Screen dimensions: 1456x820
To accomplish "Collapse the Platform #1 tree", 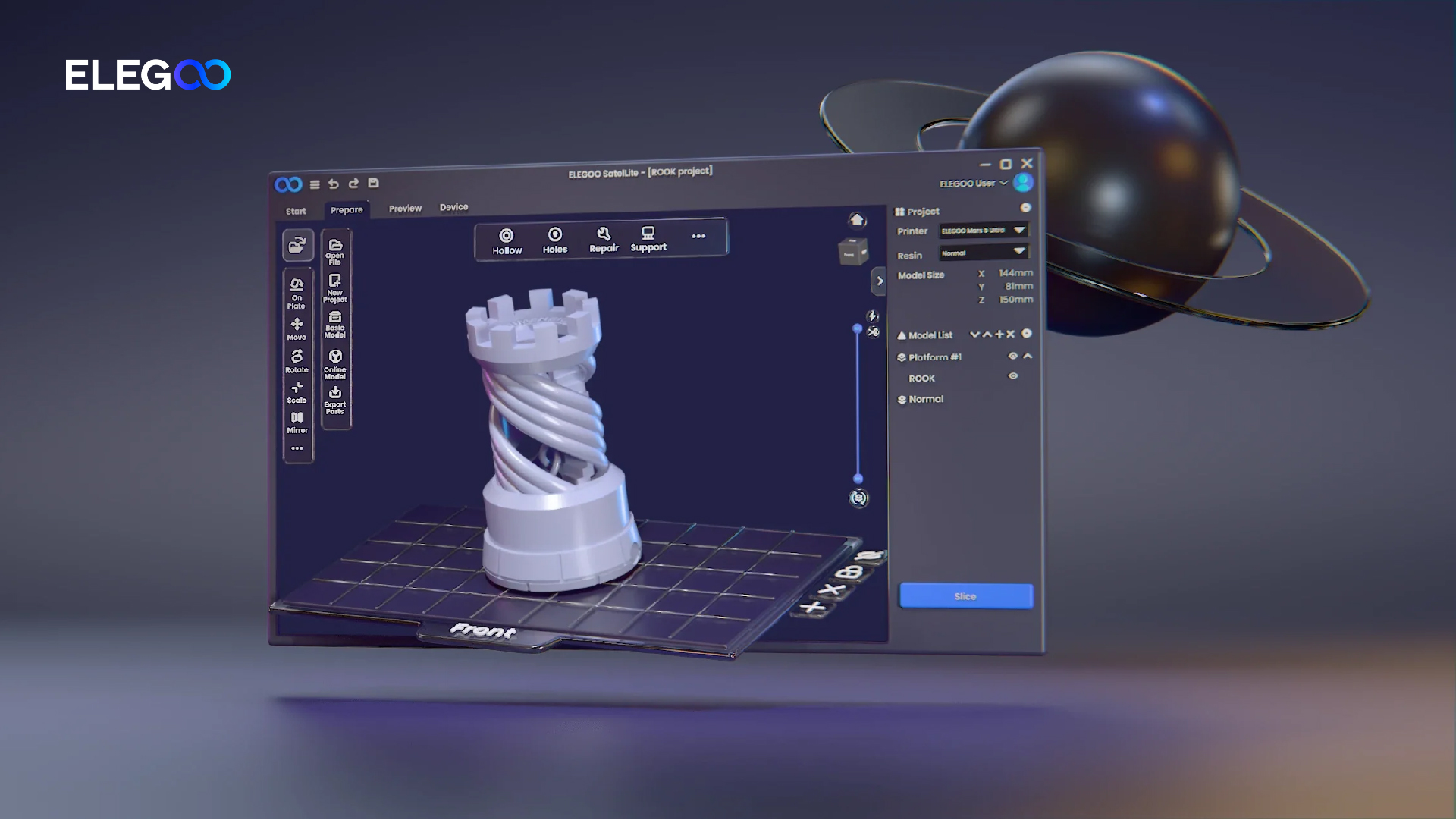I will pyautogui.click(x=1028, y=356).
